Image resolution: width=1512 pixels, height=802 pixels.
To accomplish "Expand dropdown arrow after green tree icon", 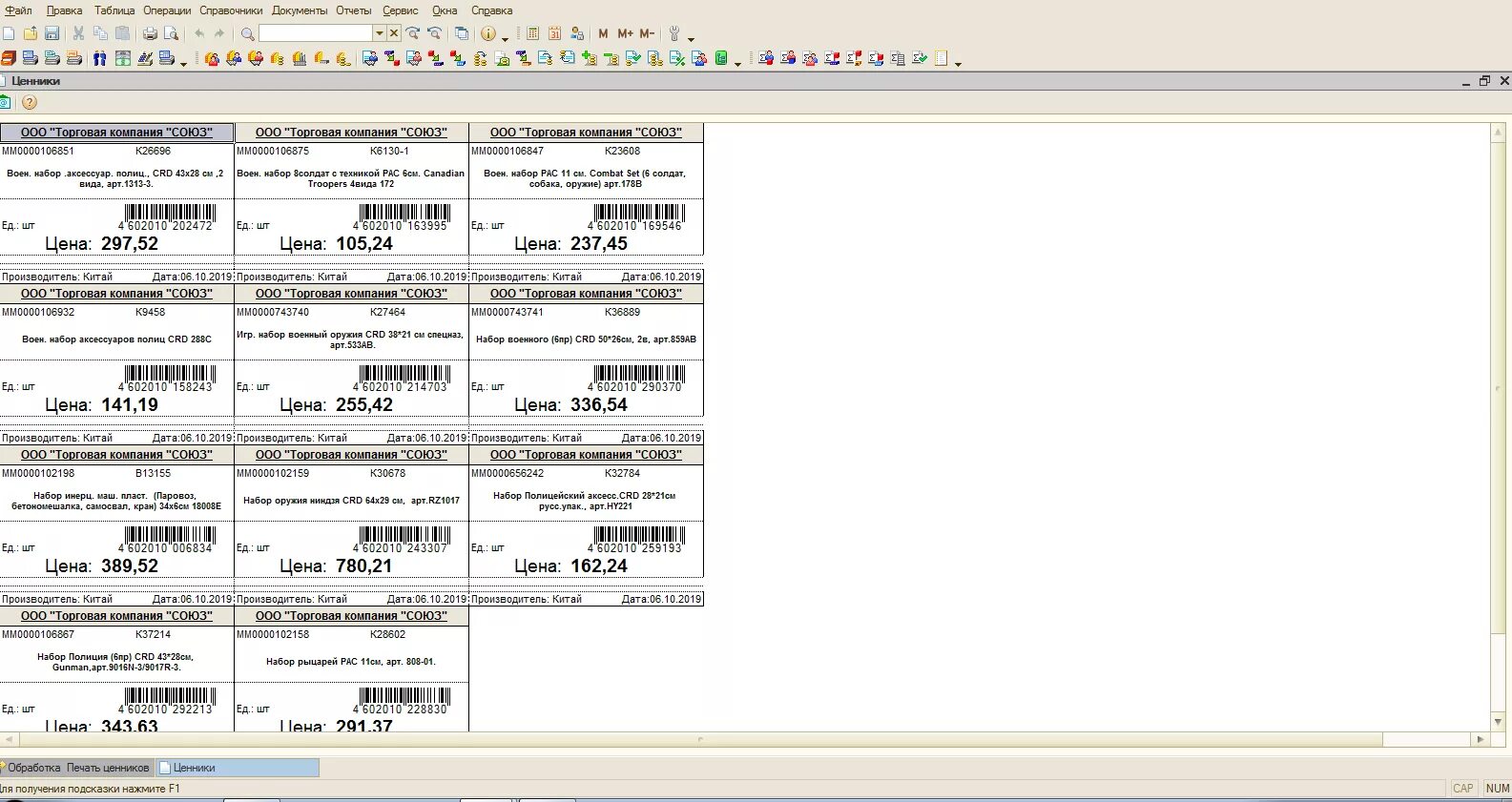I will point(737,63).
